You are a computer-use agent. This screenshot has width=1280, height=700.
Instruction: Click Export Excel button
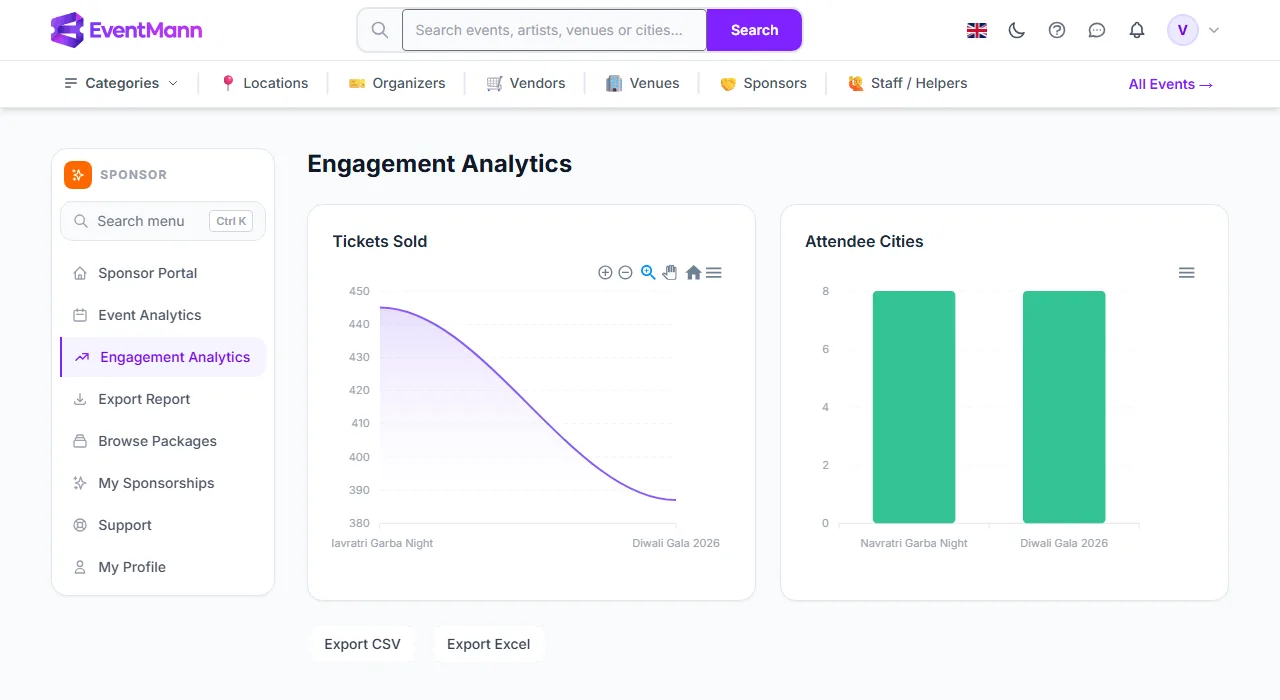pyautogui.click(x=489, y=644)
